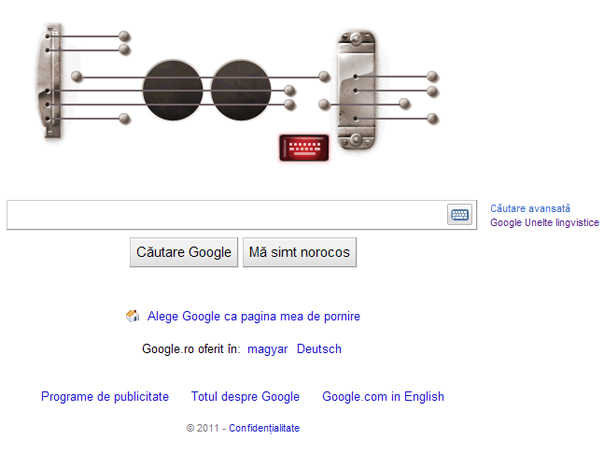Image resolution: width=604 pixels, height=454 pixels.
Task: Open Programe de publicitate link
Action: 105,397
